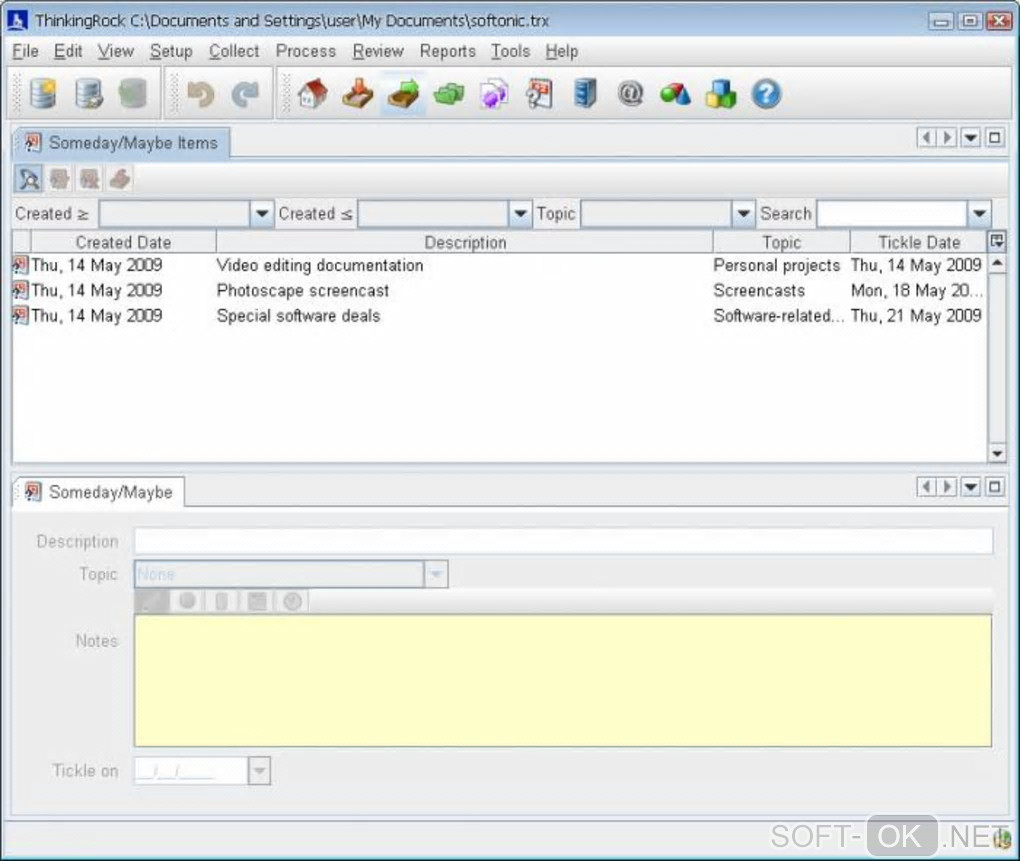Open lower panel tab list down-arrow
The width and height of the screenshot is (1020, 861).
(971, 486)
